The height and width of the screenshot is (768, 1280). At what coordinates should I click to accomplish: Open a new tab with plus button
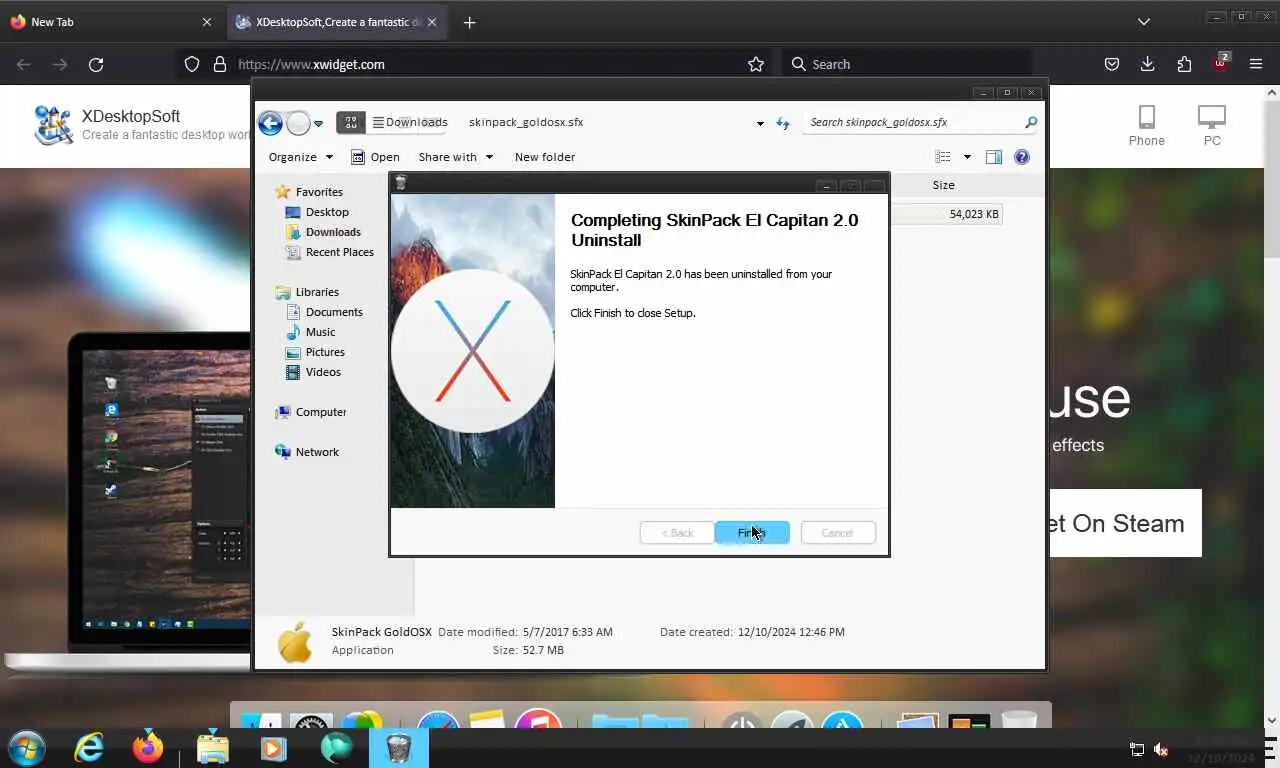coord(470,22)
